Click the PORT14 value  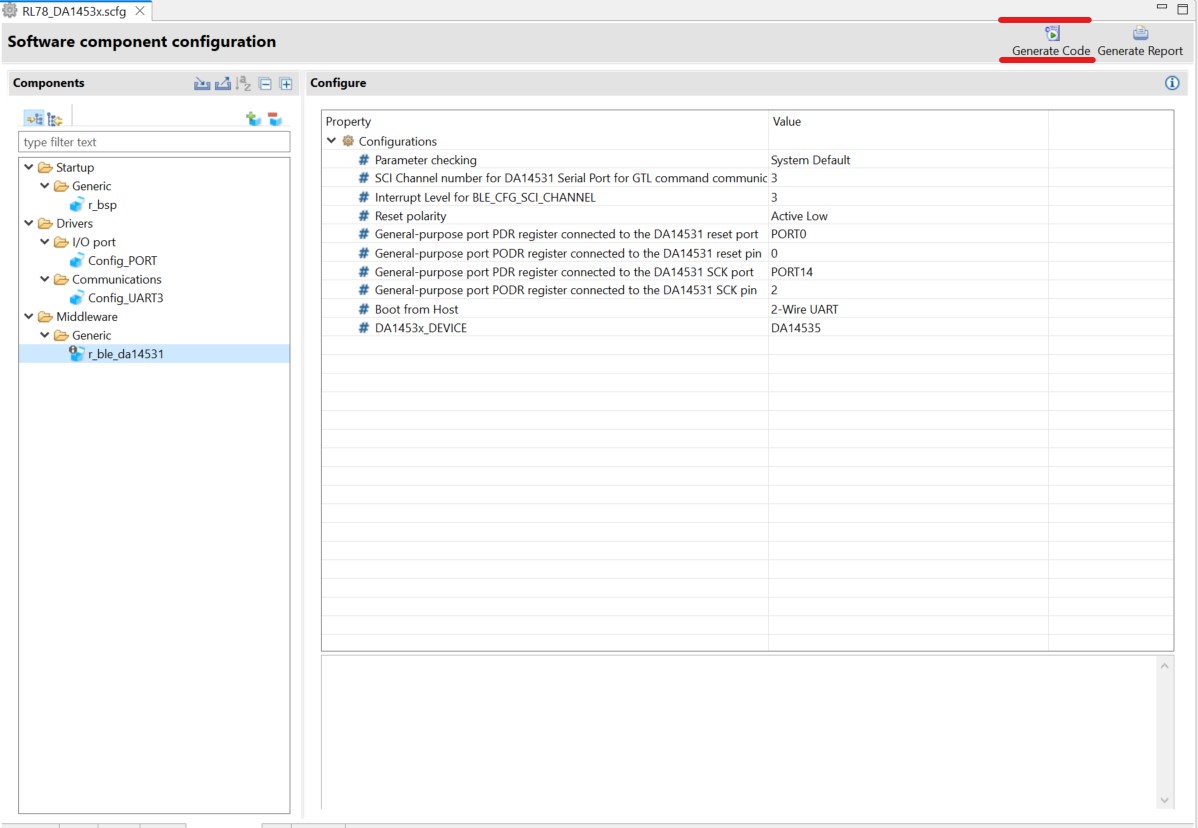pos(792,272)
